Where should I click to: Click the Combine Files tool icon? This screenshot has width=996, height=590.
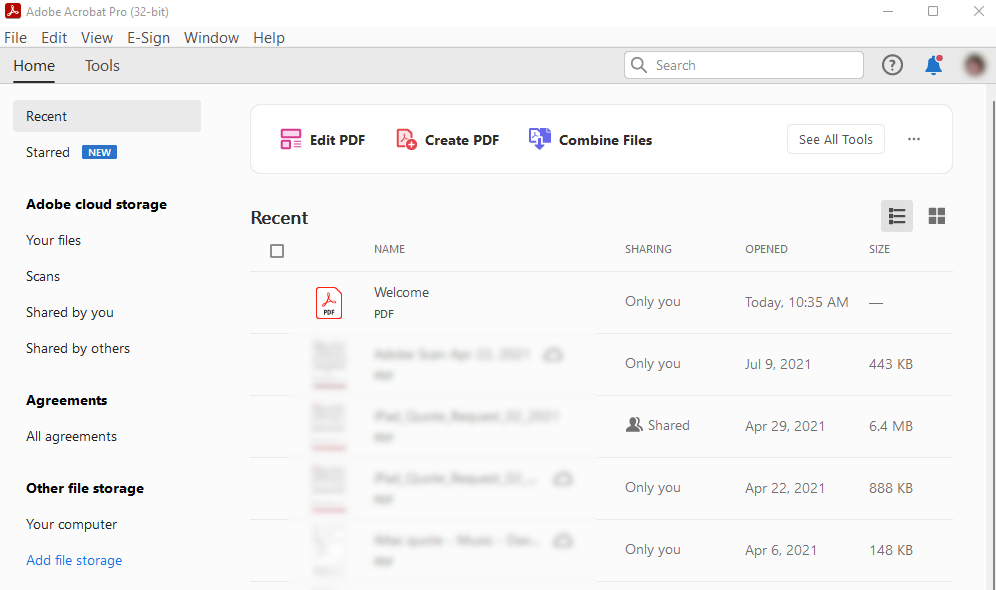point(540,140)
